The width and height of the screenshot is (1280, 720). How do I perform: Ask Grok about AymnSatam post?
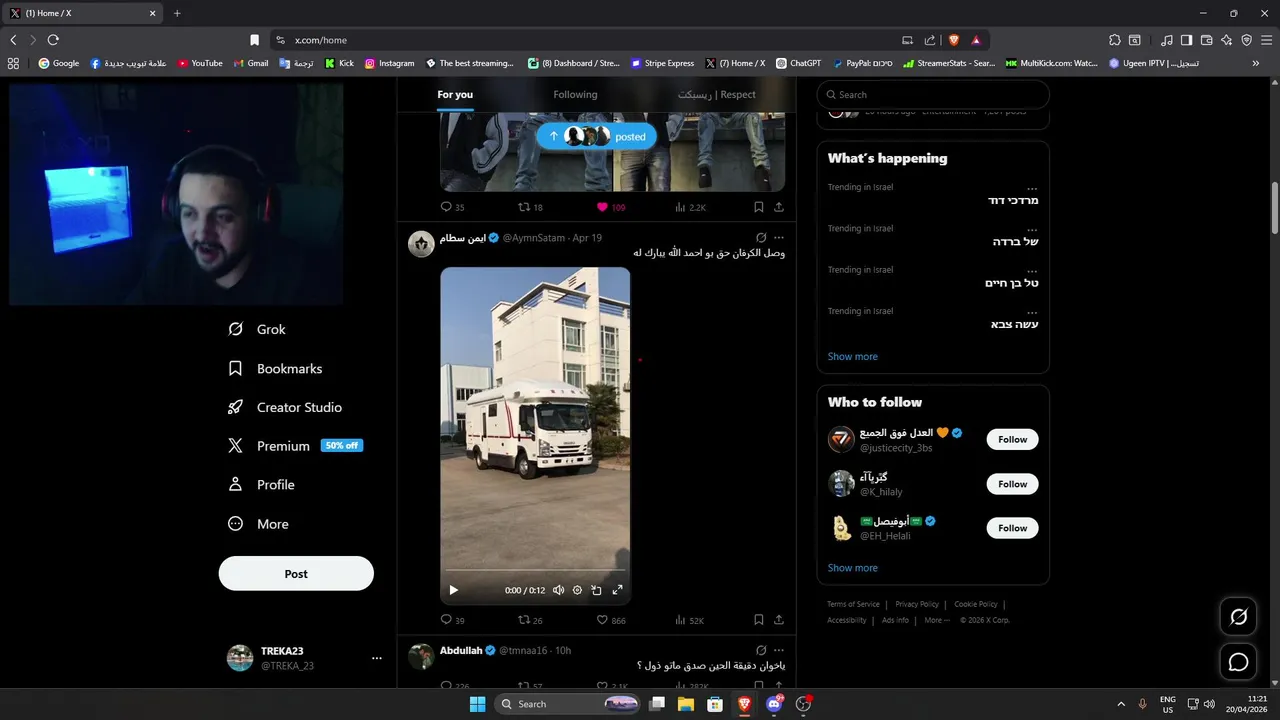(x=761, y=238)
